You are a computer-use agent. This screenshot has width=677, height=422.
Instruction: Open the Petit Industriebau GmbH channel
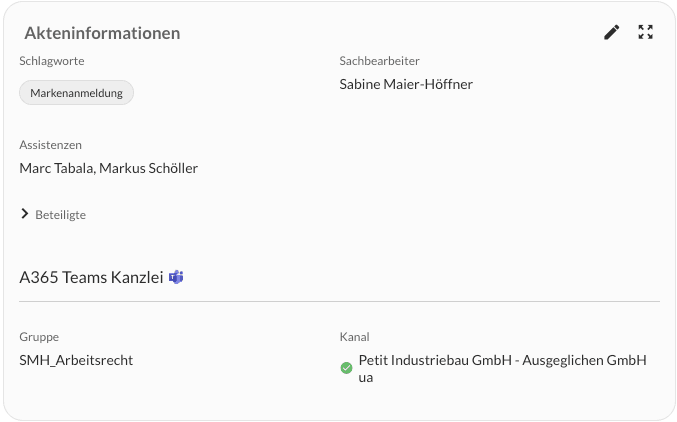pyautogui.click(x=503, y=368)
